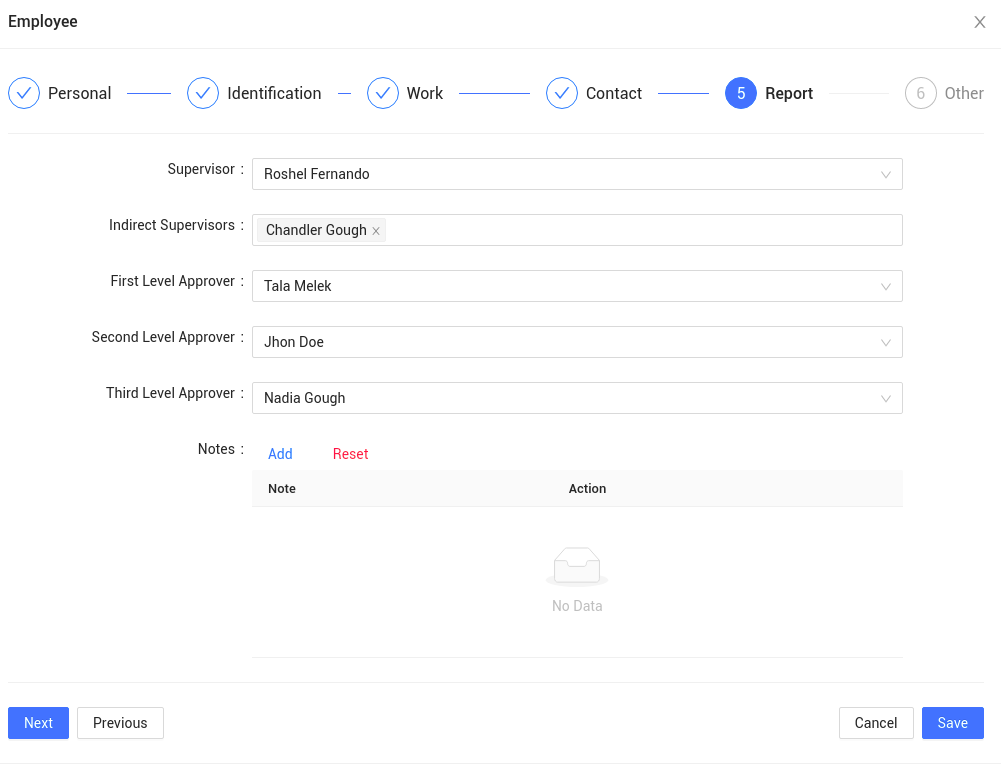Click the step 5 Report circle icon
The height and width of the screenshot is (768, 1001).
741,93
